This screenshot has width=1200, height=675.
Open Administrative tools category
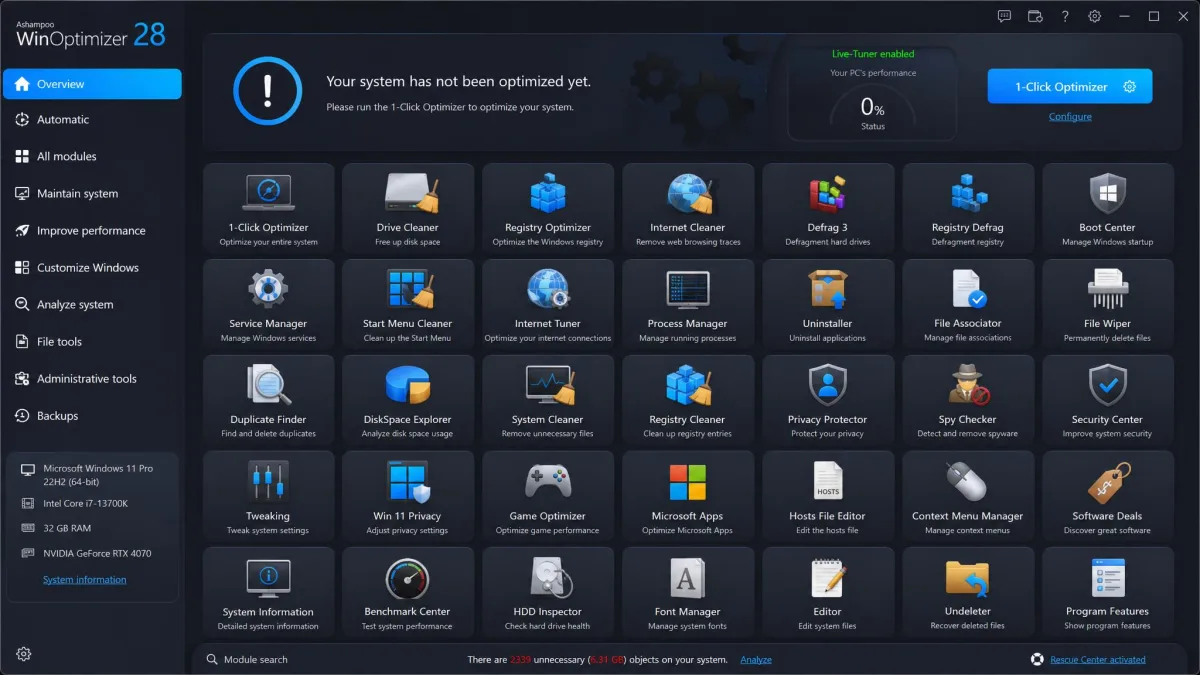[x=92, y=379]
